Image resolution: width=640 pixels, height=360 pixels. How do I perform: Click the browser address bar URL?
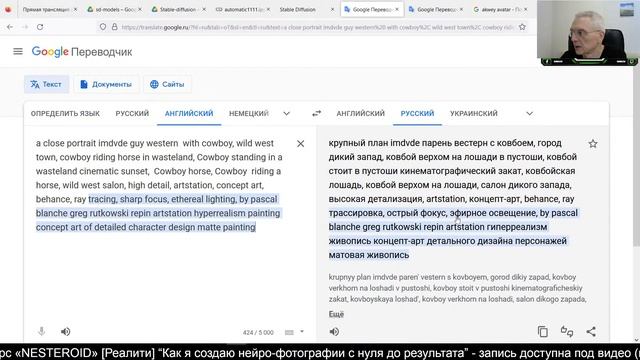pyautogui.click(x=318, y=27)
